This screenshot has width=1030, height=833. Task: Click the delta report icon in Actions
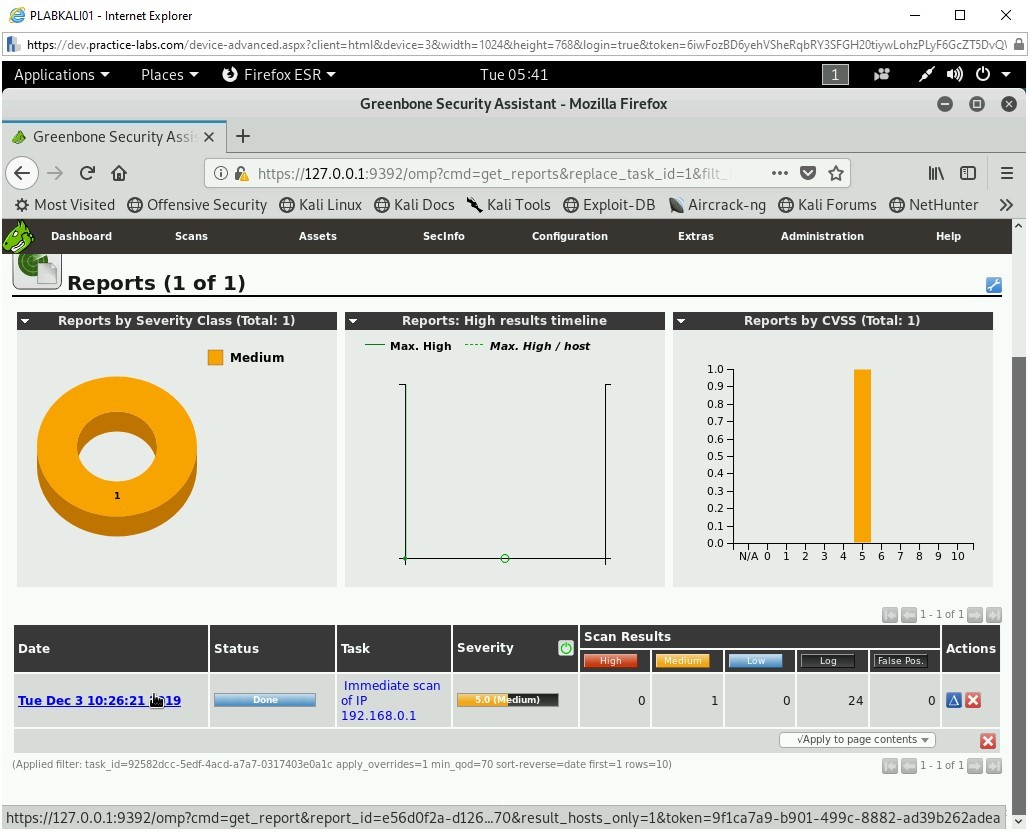click(x=953, y=700)
